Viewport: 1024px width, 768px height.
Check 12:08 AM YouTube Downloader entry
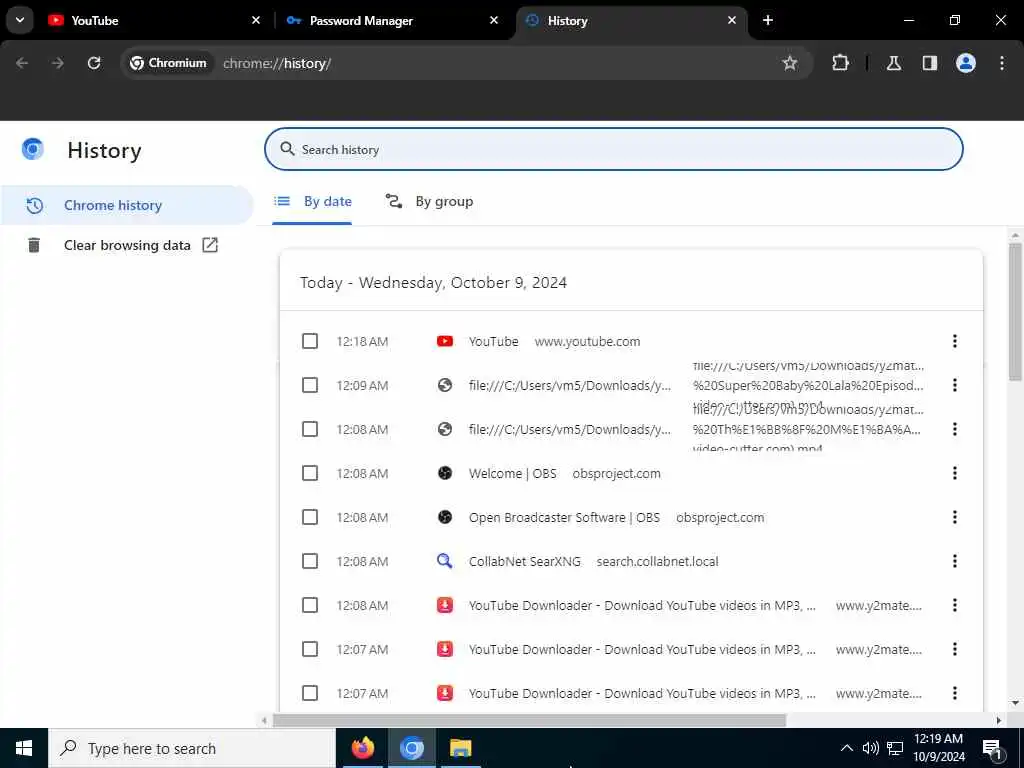[x=310, y=605]
